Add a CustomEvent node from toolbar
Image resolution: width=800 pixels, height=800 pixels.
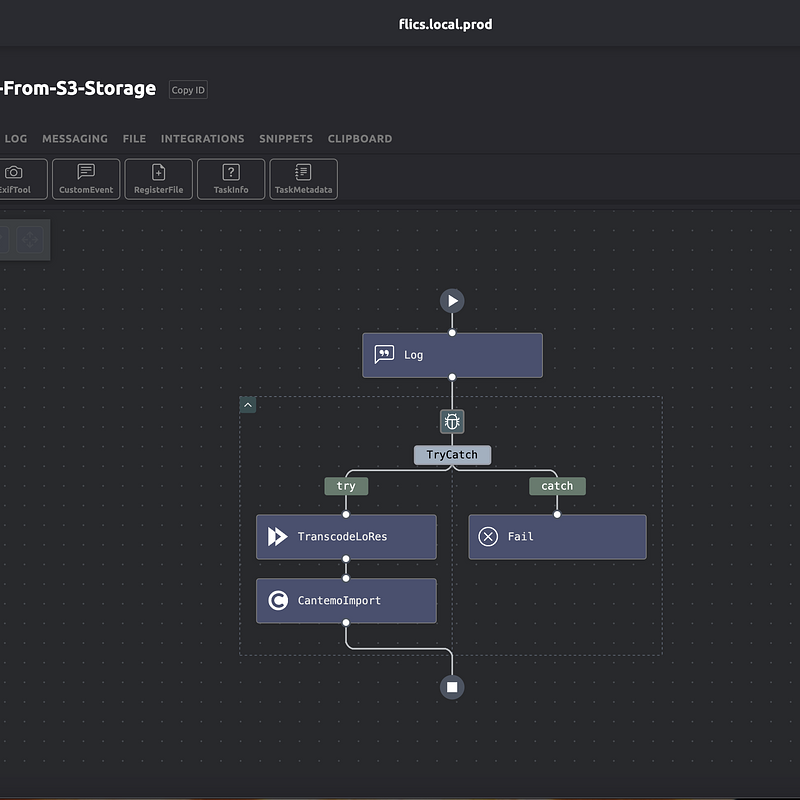tap(86, 179)
